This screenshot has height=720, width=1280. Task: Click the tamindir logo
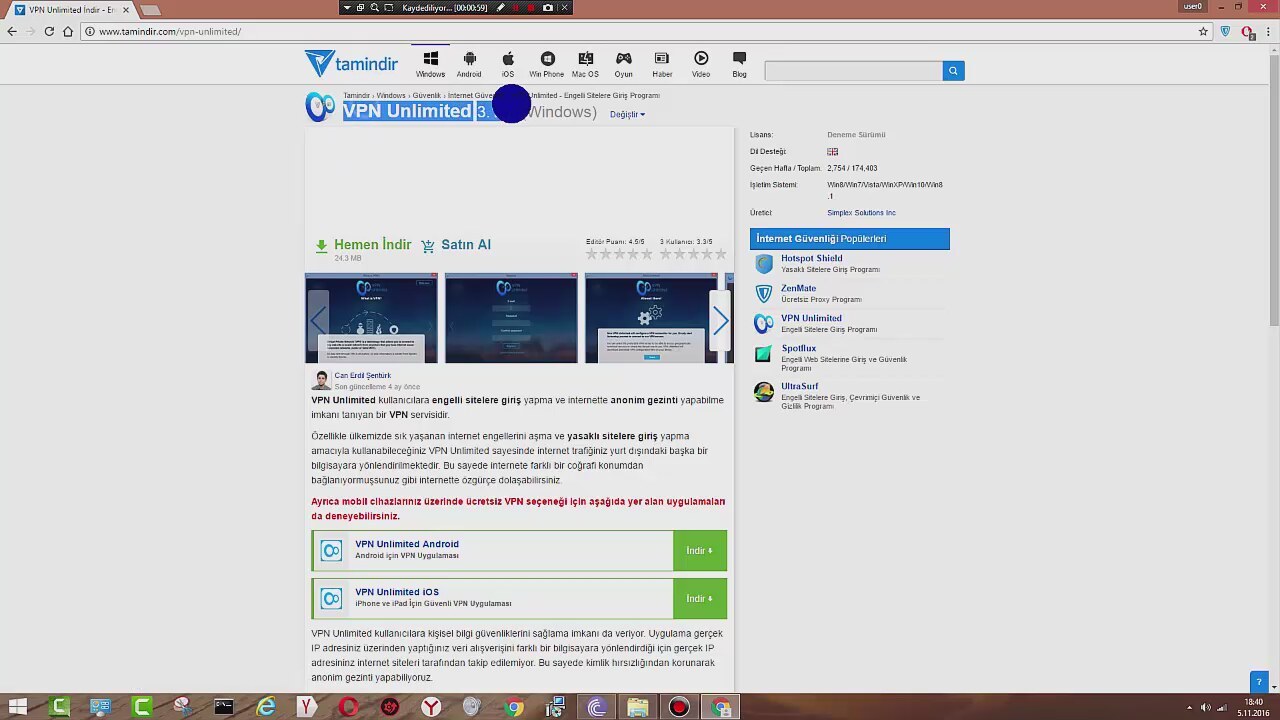pos(351,64)
